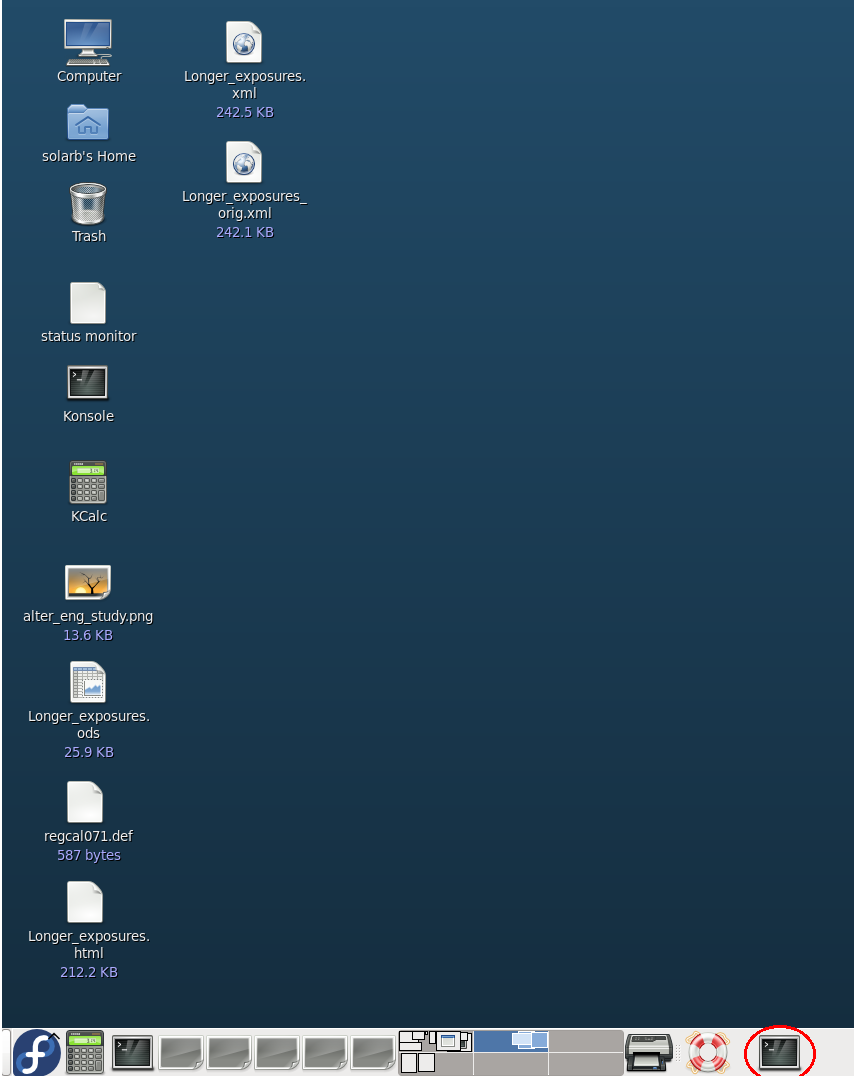Open the Computer desktop icon
Screen dimensions: 858x1076
tap(88, 42)
